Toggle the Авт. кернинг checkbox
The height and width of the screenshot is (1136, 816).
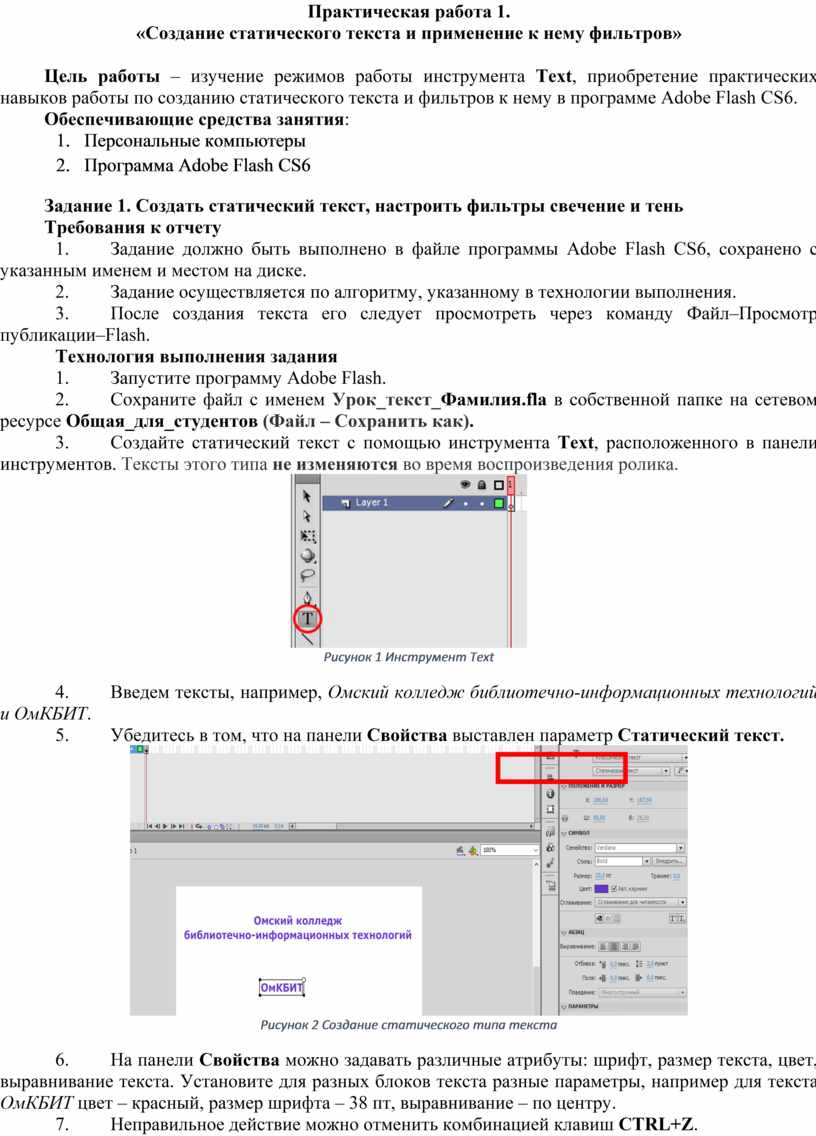[x=615, y=888]
